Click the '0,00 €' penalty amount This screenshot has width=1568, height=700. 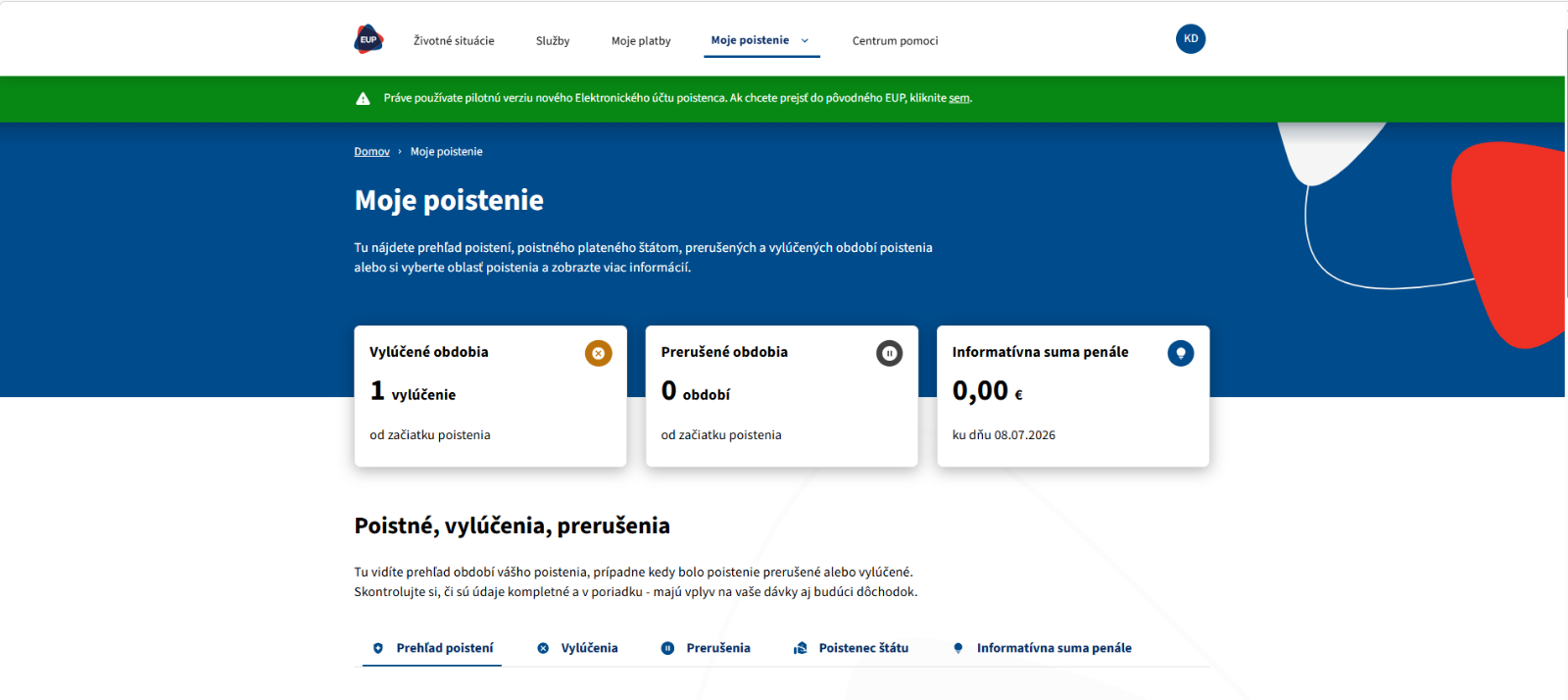click(x=987, y=391)
